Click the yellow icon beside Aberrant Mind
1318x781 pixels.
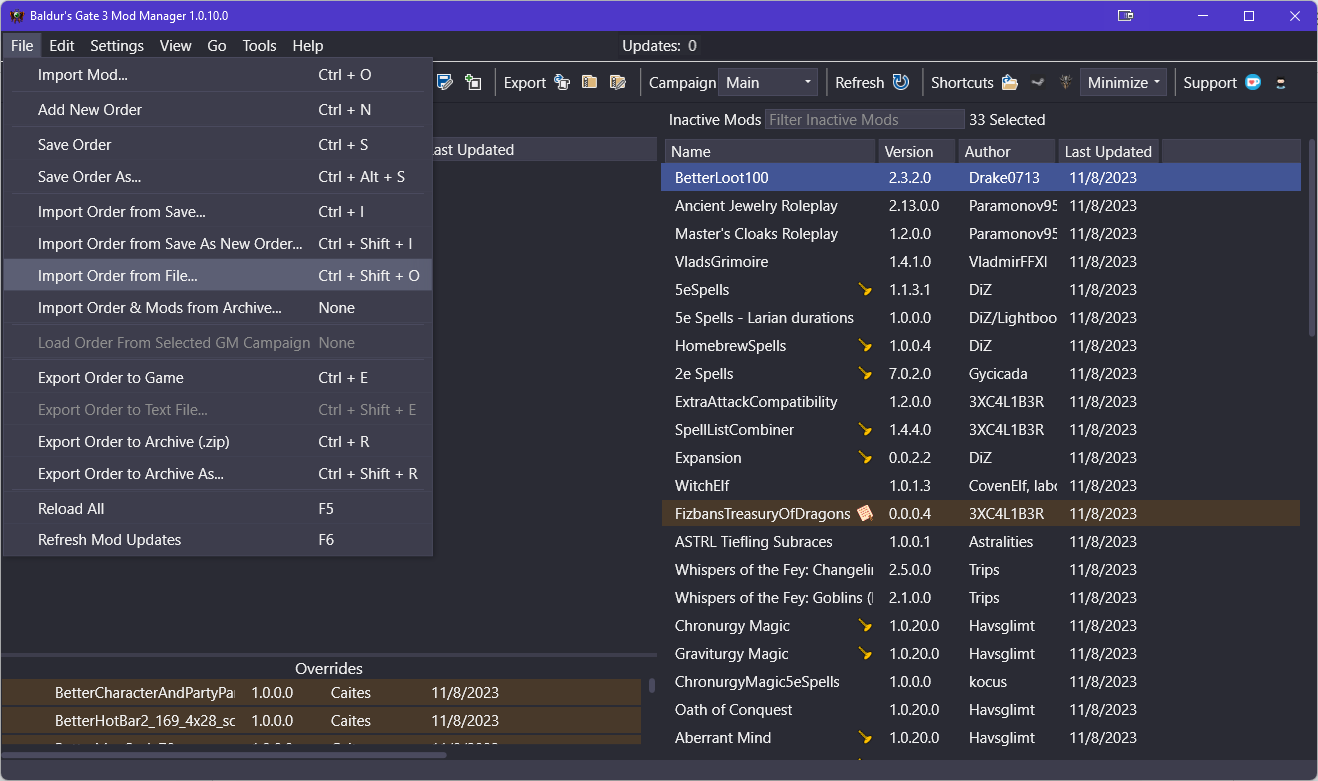tap(865, 738)
